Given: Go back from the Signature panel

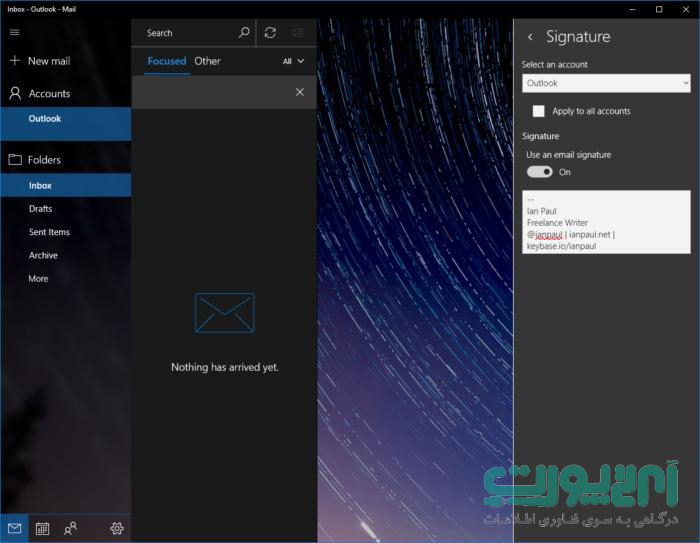Looking at the screenshot, I should (x=530, y=37).
